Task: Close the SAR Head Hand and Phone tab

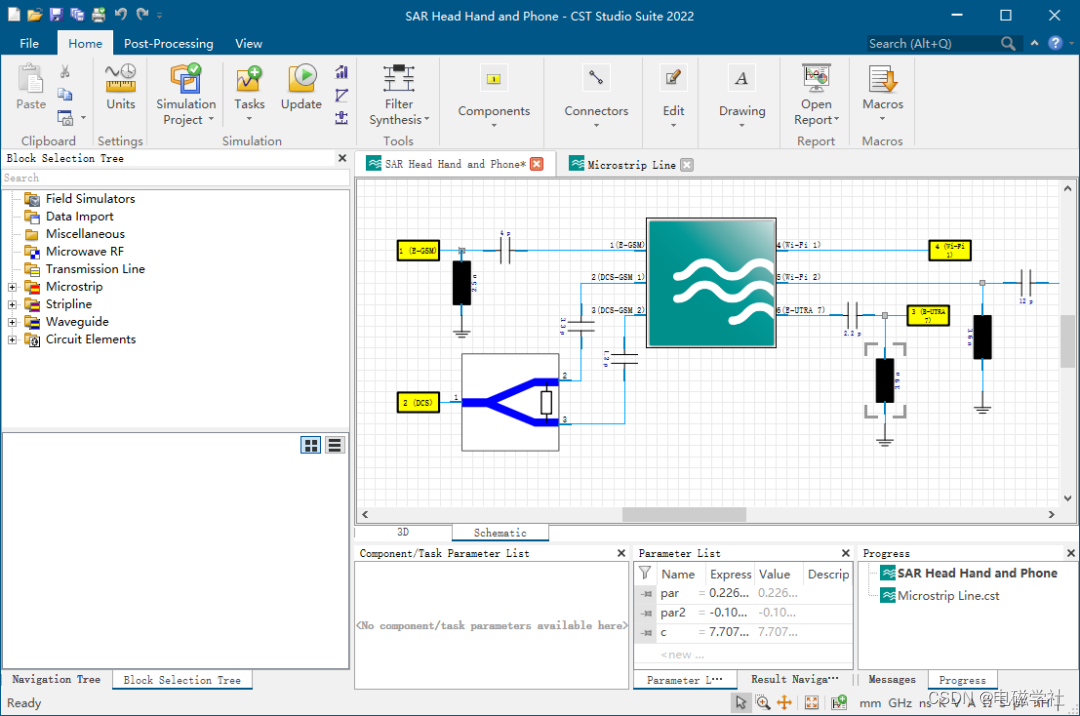Action: [537, 164]
